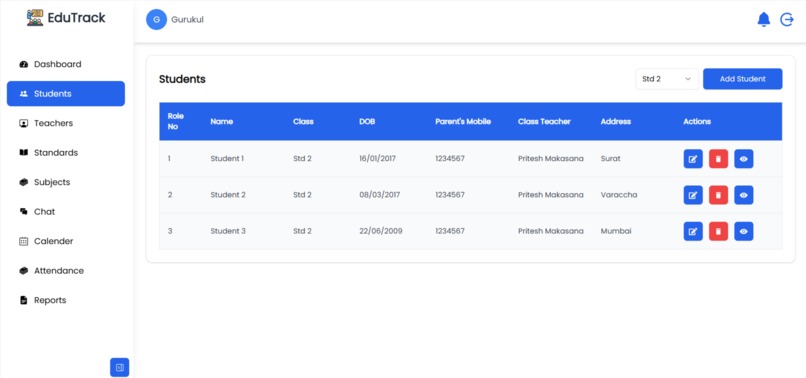View Student 2 details eye icon
The width and height of the screenshot is (806, 378).
coord(743,195)
